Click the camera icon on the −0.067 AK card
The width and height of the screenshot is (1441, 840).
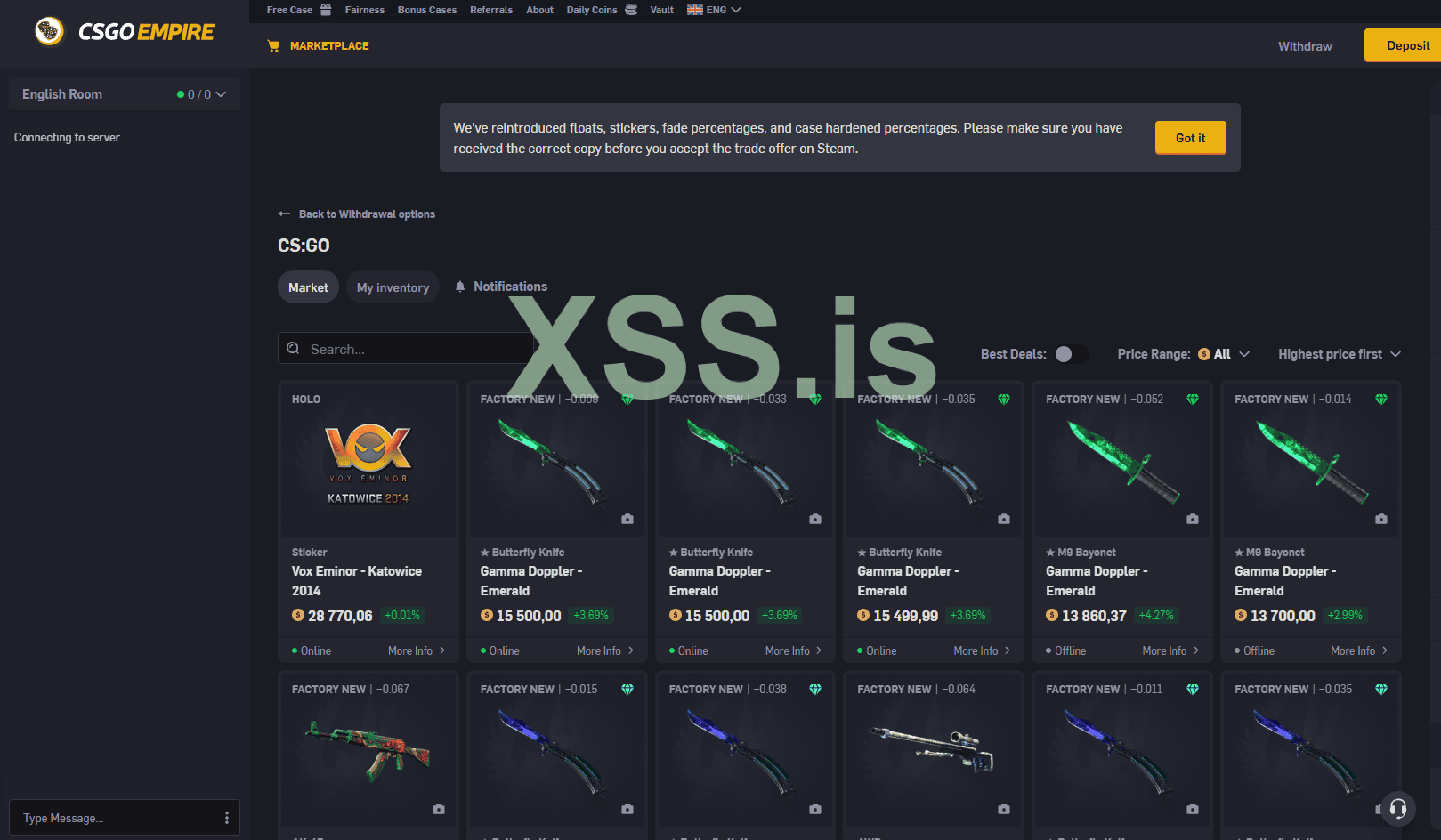(439, 809)
